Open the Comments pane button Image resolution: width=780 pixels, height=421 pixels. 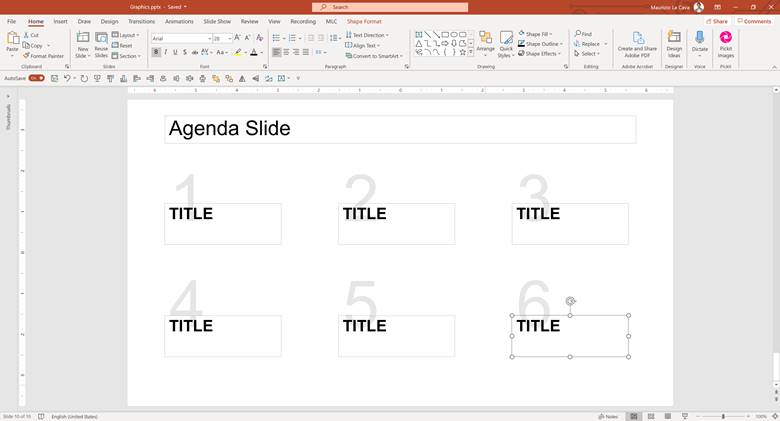(754, 21)
